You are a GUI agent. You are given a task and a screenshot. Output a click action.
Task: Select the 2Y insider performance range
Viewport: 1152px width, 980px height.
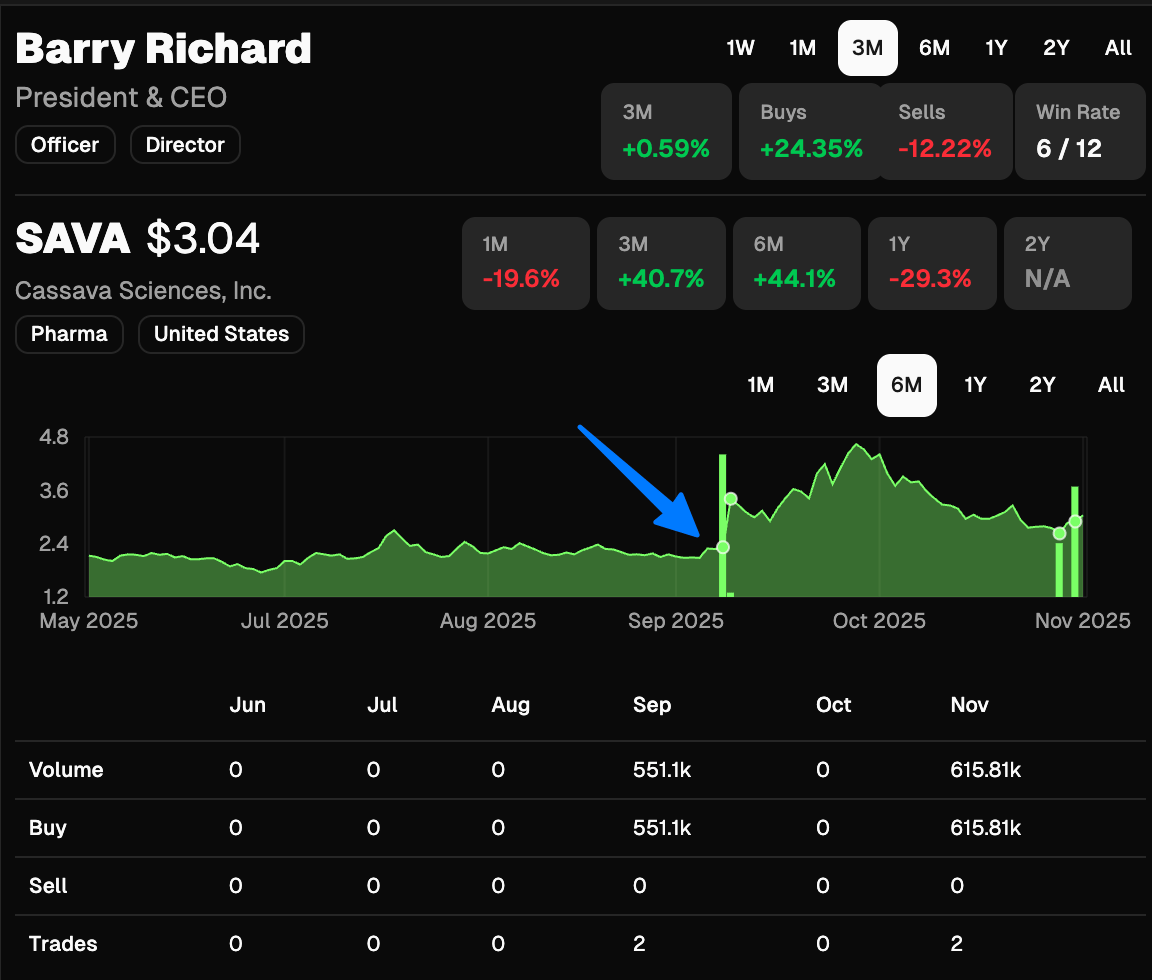pyautogui.click(x=1056, y=48)
